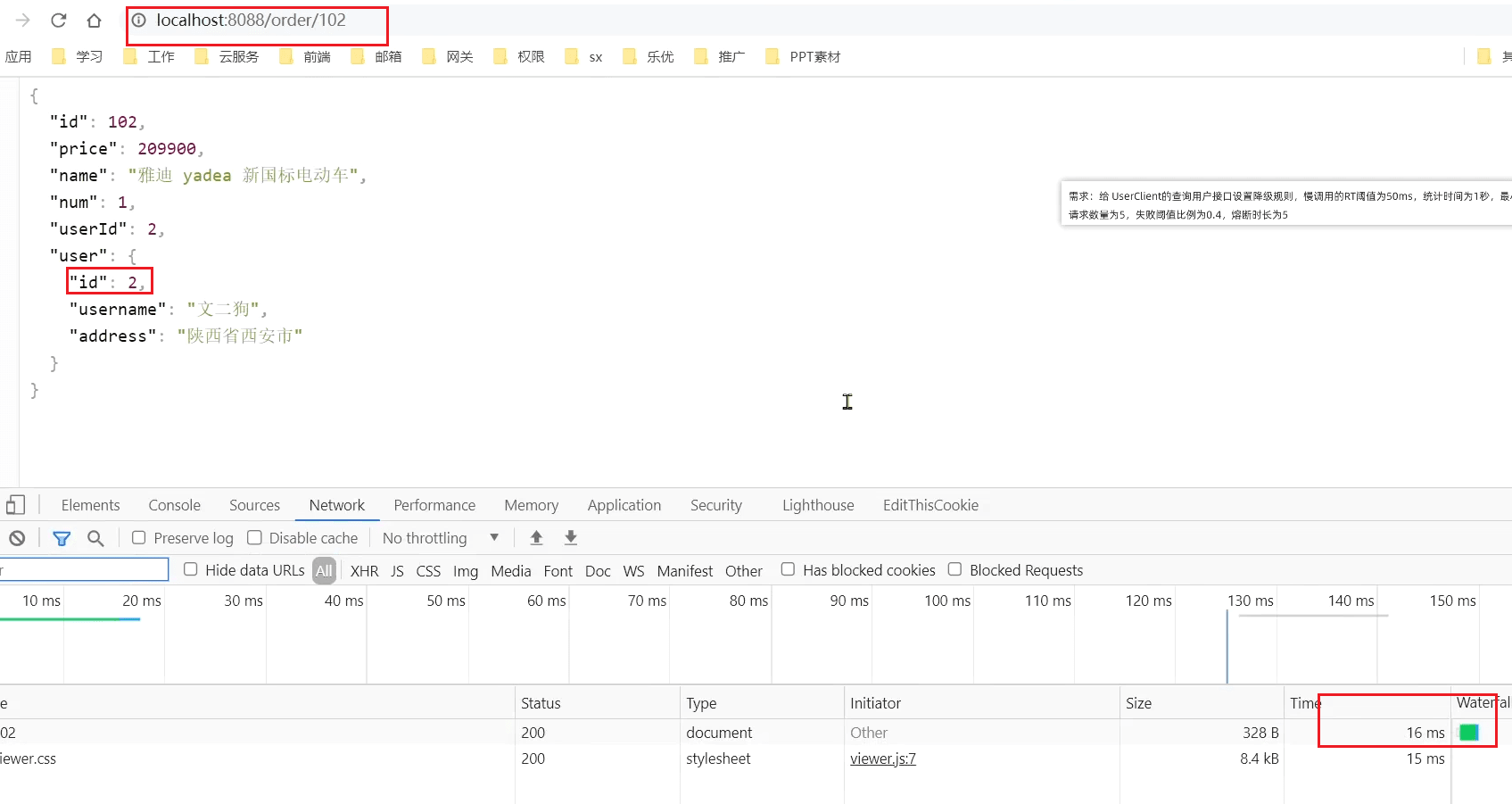Click the browser reload icon

[59, 20]
